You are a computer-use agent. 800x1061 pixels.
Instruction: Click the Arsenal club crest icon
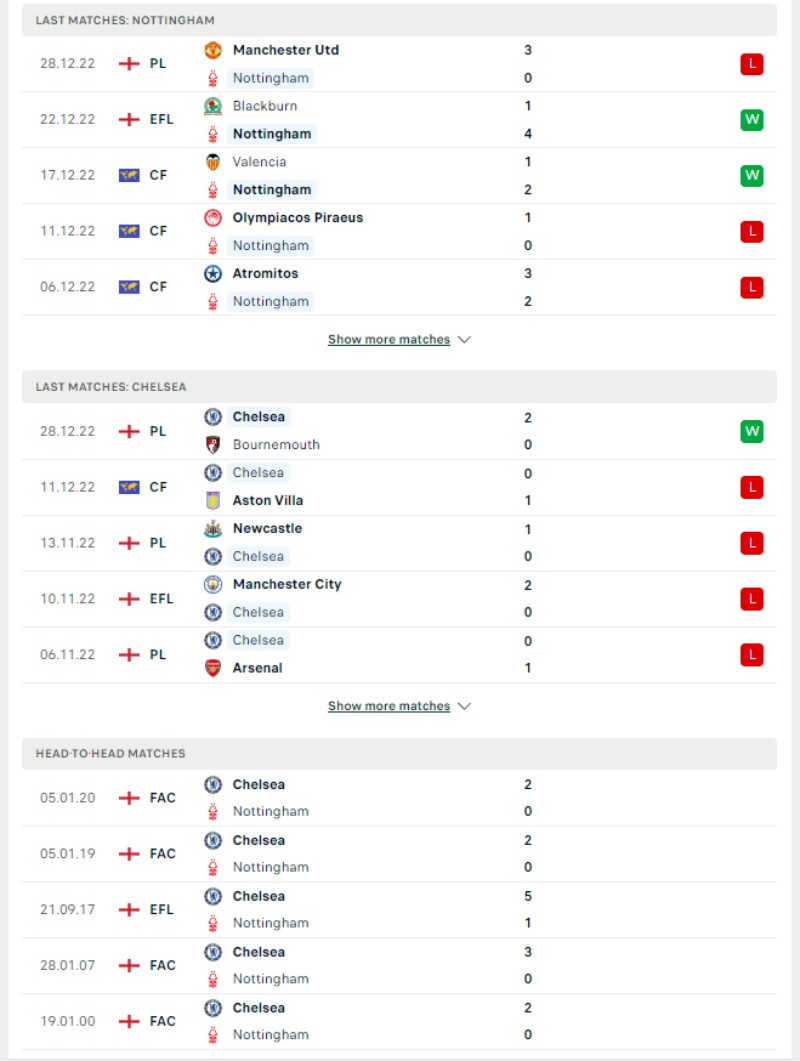pyautogui.click(x=213, y=668)
